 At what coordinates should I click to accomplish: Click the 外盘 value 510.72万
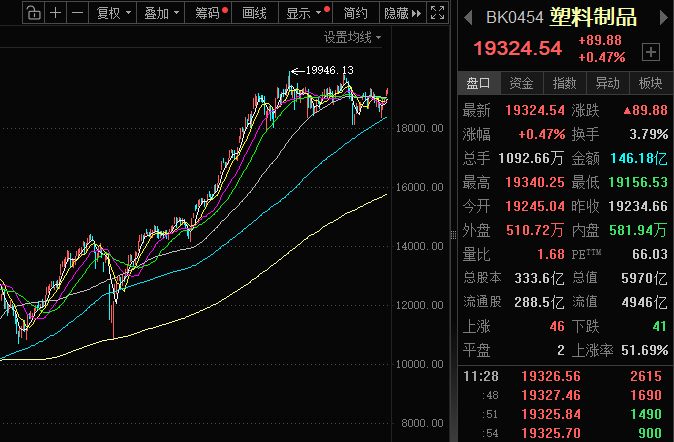click(535, 230)
